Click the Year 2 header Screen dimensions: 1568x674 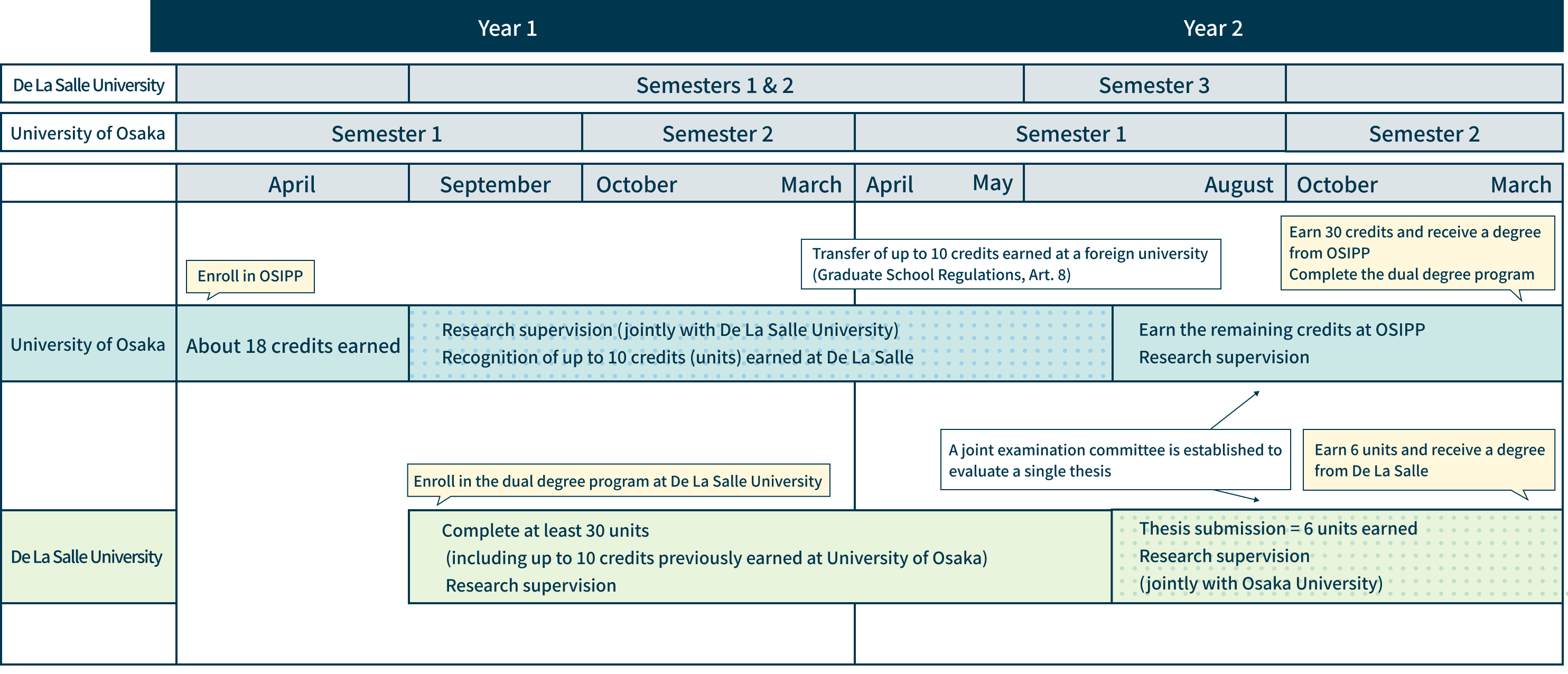pos(1212,28)
